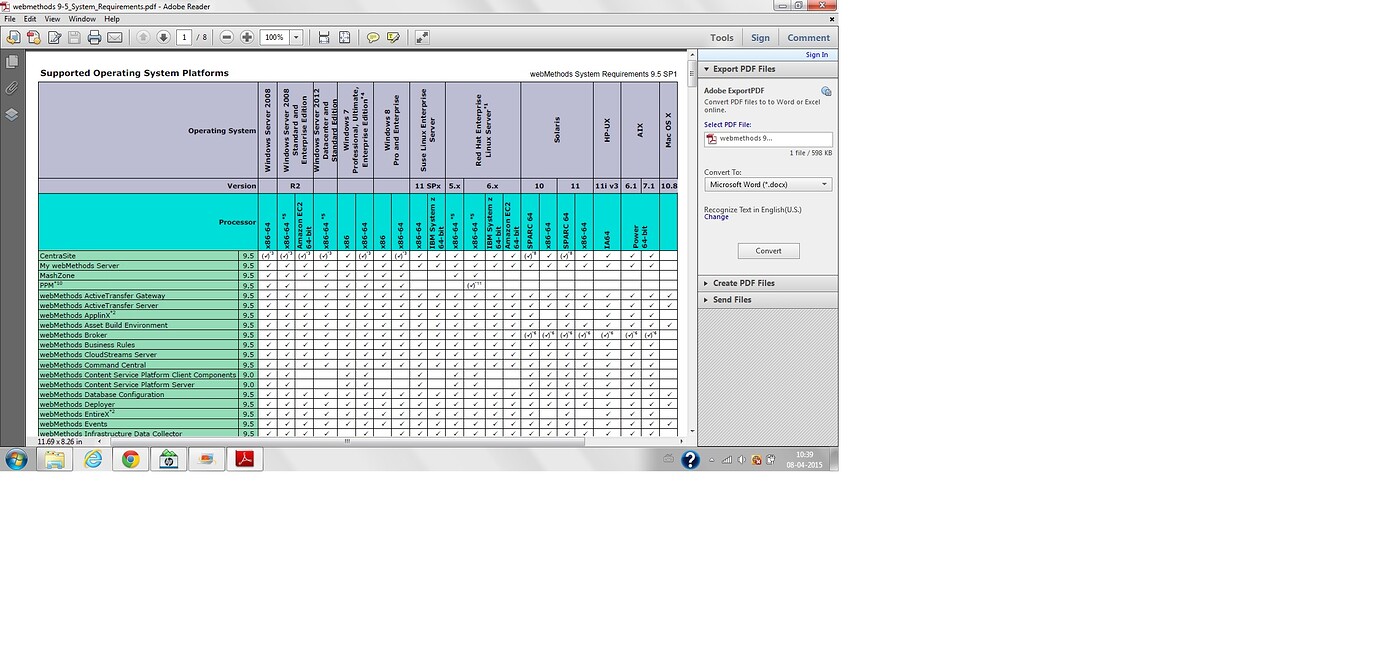Open Internet Explorer from taskbar
Image resolution: width=1380 pixels, height=648 pixels.
93,459
